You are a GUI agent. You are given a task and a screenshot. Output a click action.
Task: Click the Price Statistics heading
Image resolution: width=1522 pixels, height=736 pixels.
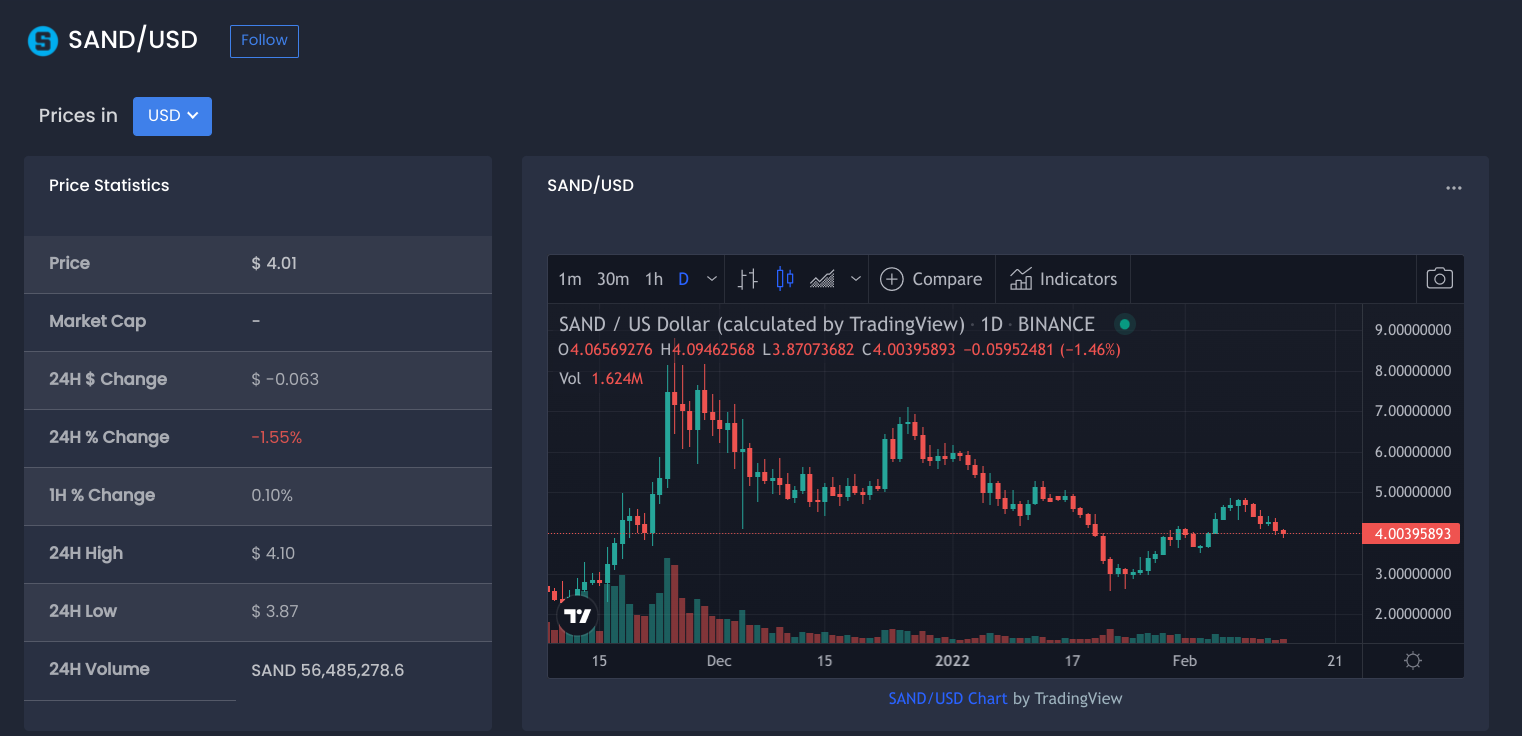point(109,185)
